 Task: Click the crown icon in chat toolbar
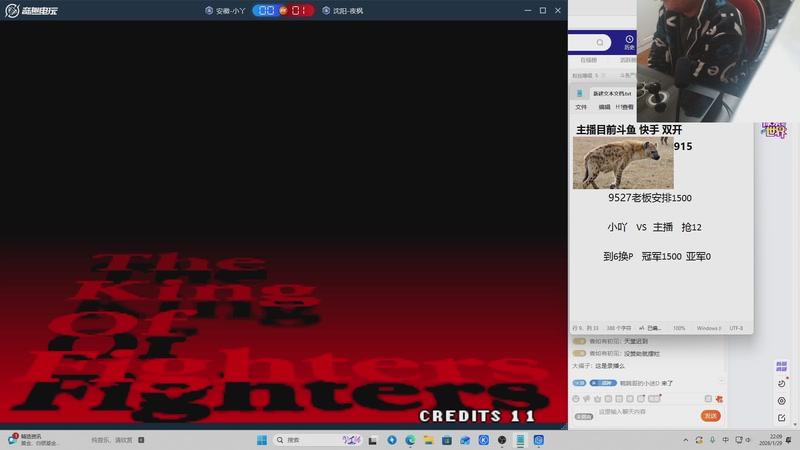(597, 398)
